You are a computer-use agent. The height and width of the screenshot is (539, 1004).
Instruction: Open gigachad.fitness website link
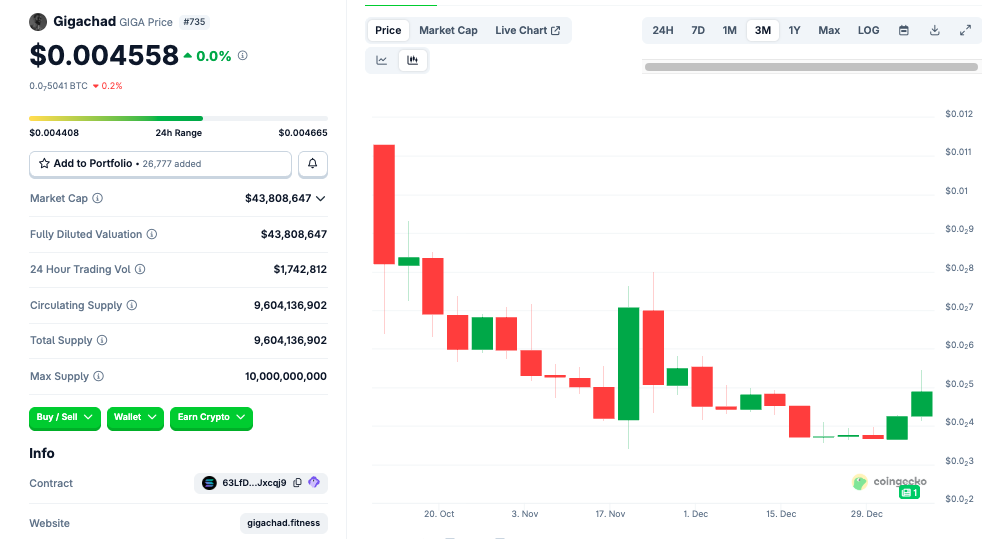pyautogui.click(x=284, y=523)
